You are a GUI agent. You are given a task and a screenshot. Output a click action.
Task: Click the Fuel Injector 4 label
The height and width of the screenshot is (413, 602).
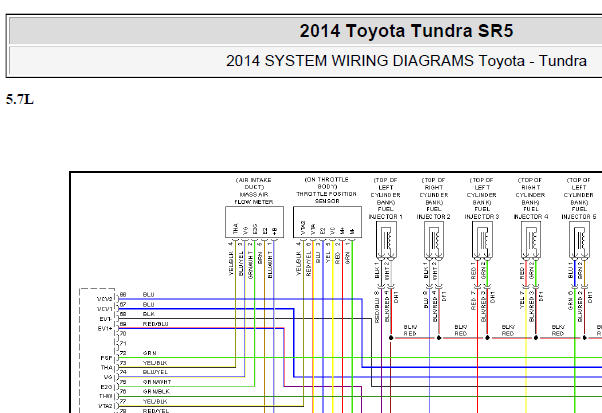[531, 198]
